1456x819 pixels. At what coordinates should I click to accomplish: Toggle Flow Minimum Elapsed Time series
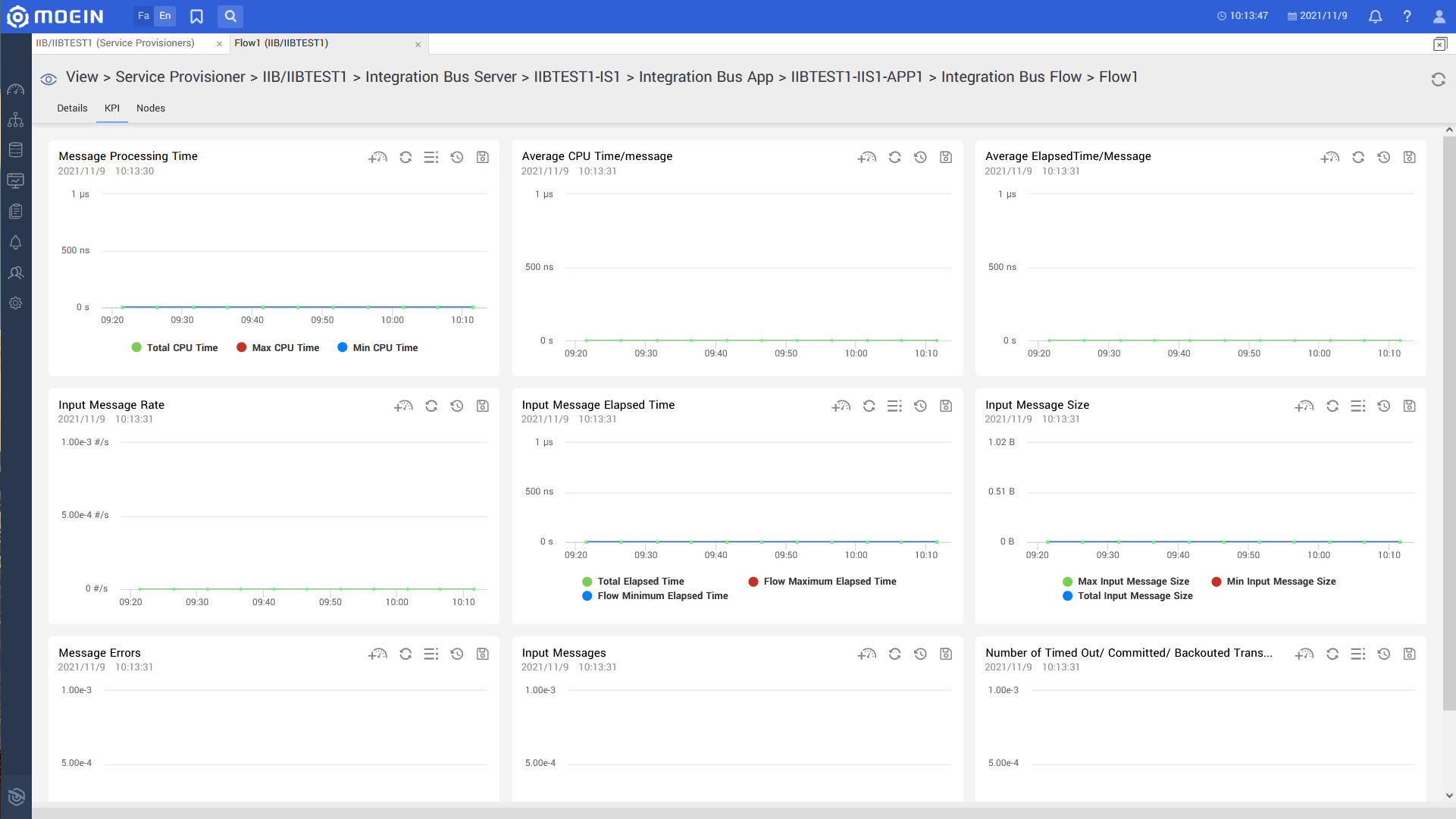(x=655, y=596)
